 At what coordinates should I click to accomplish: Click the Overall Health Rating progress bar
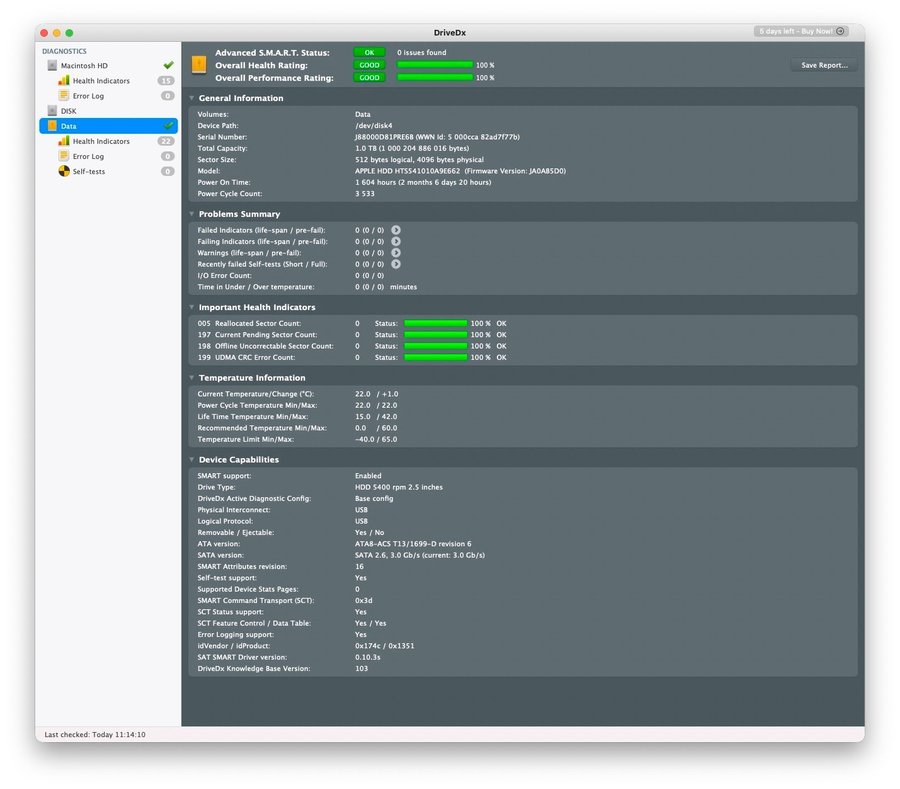click(435, 65)
